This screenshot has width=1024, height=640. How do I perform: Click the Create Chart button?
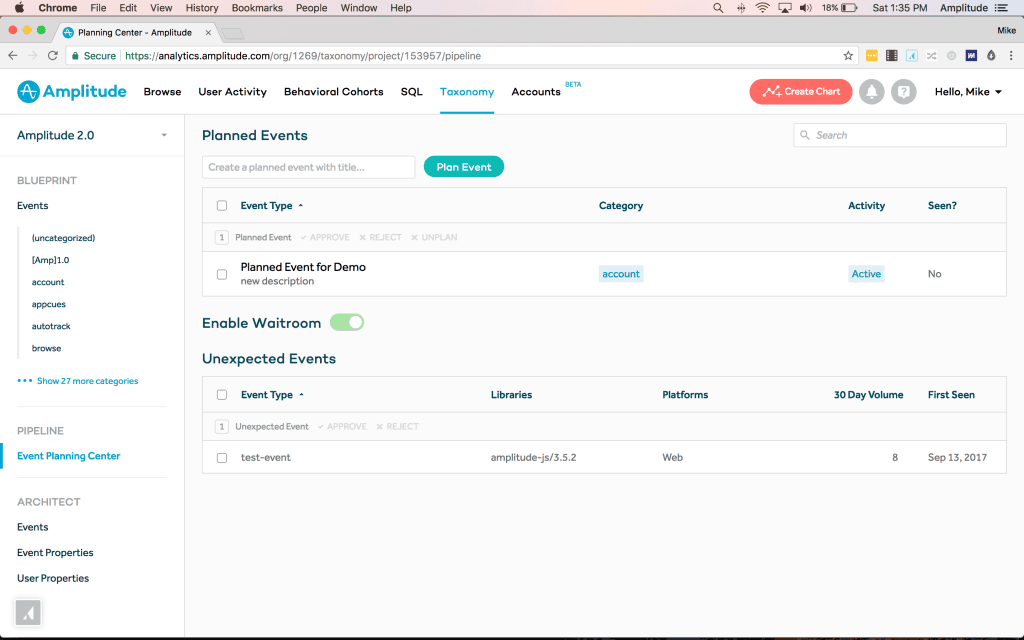click(x=800, y=92)
